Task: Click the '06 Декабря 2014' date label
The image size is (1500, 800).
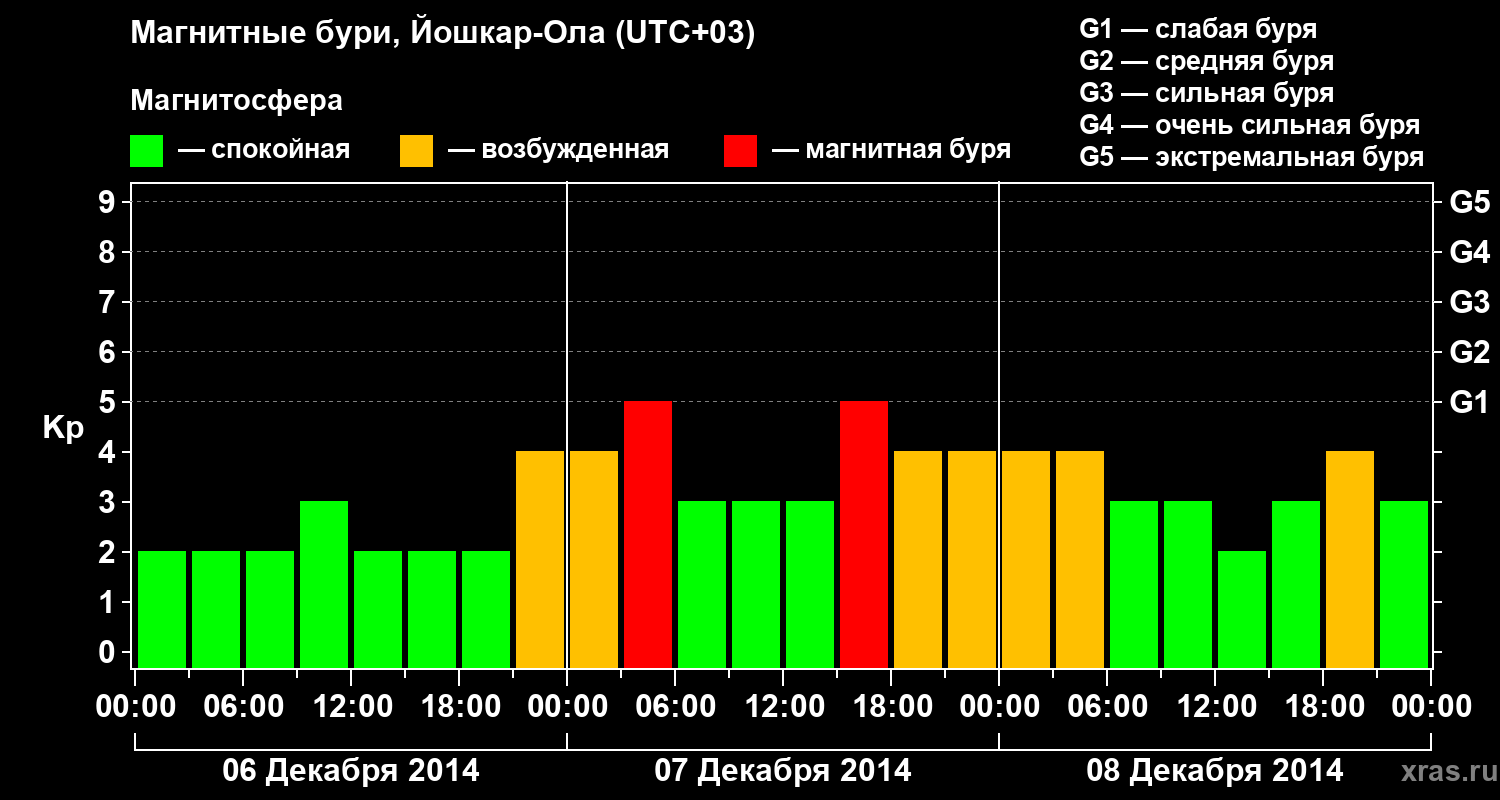Action: 350,771
